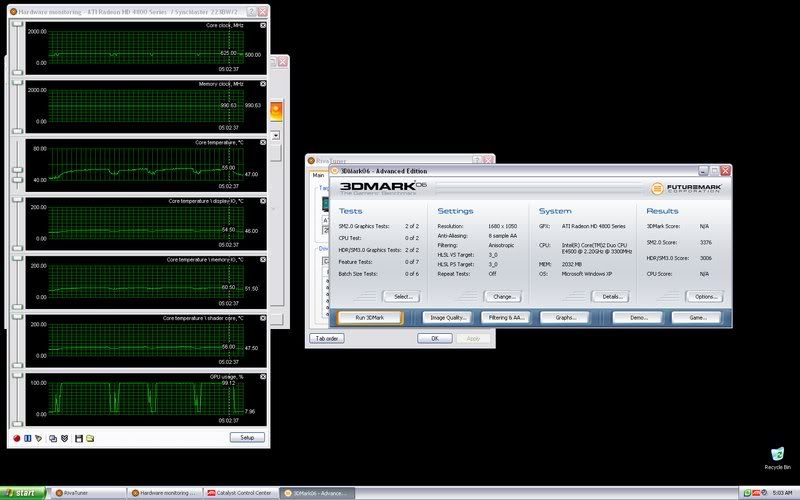This screenshot has height=500, width=800.
Task: Click the overlapping windows icon in monitoring toolbar
Action: click(53, 438)
